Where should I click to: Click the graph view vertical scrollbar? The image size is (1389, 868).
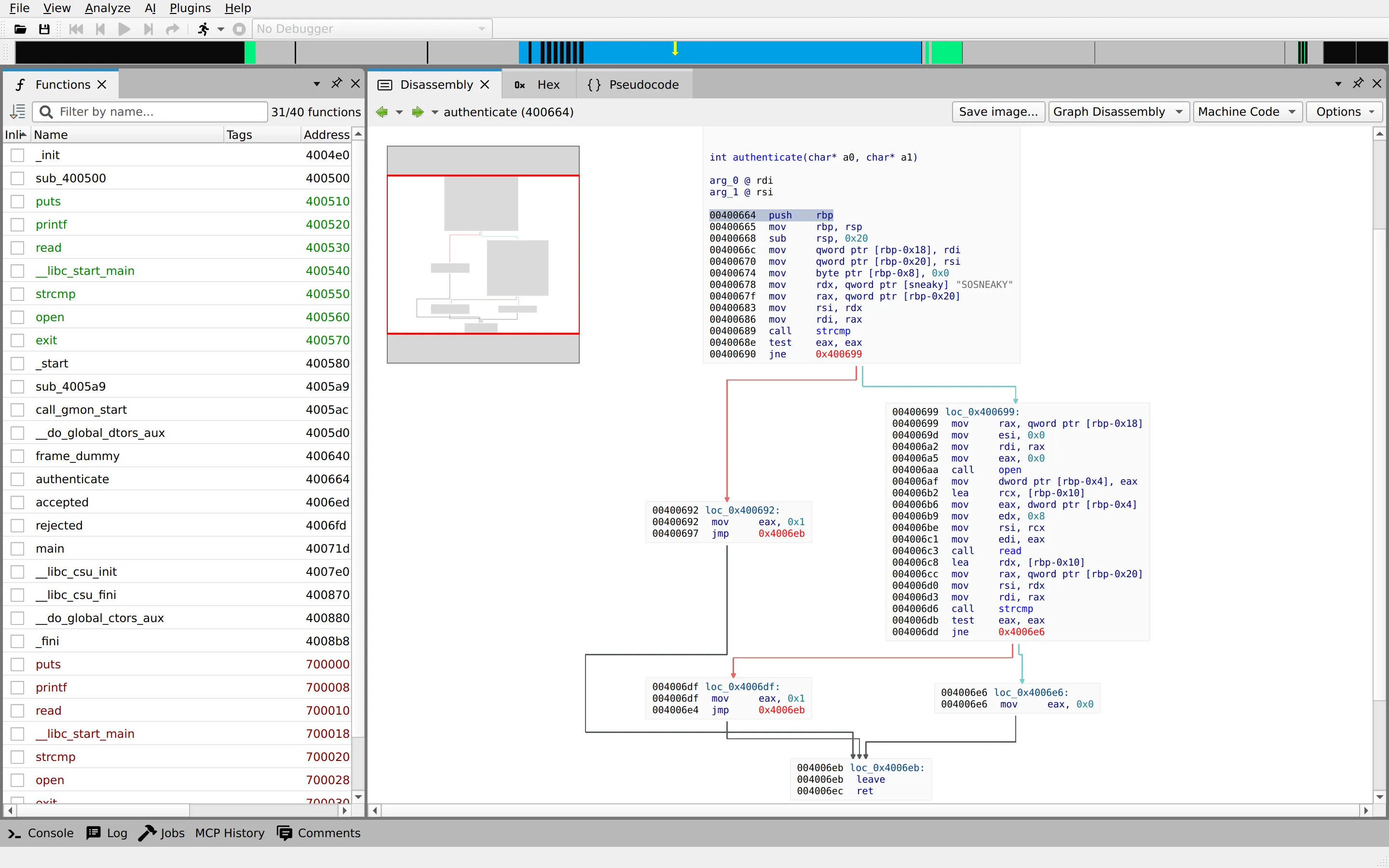tap(1380, 465)
